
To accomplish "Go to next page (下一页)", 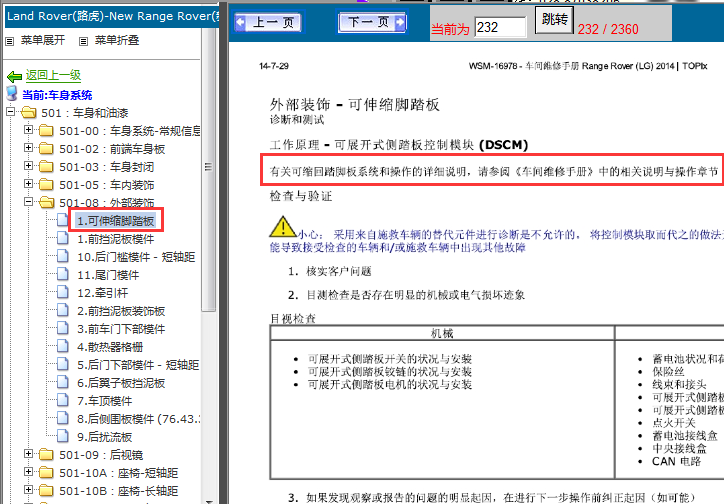I will tap(373, 22).
